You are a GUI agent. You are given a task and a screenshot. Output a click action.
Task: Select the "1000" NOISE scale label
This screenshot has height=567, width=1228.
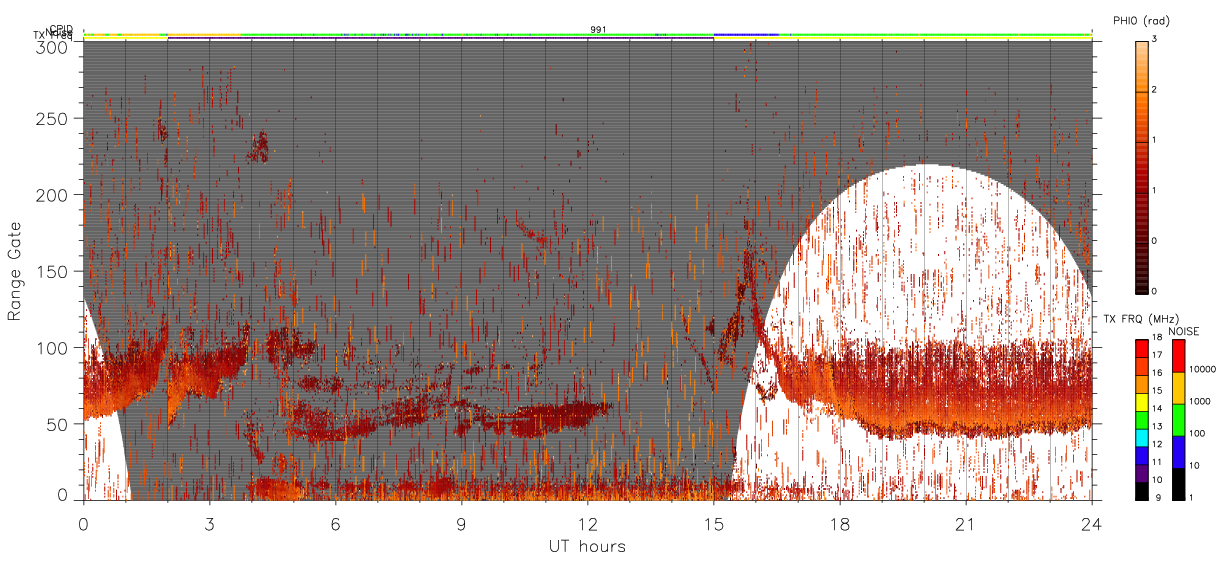coord(1198,400)
